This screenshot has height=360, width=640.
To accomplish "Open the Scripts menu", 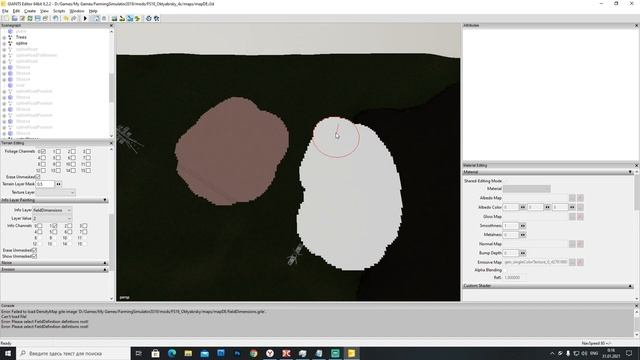I will [x=59, y=11].
